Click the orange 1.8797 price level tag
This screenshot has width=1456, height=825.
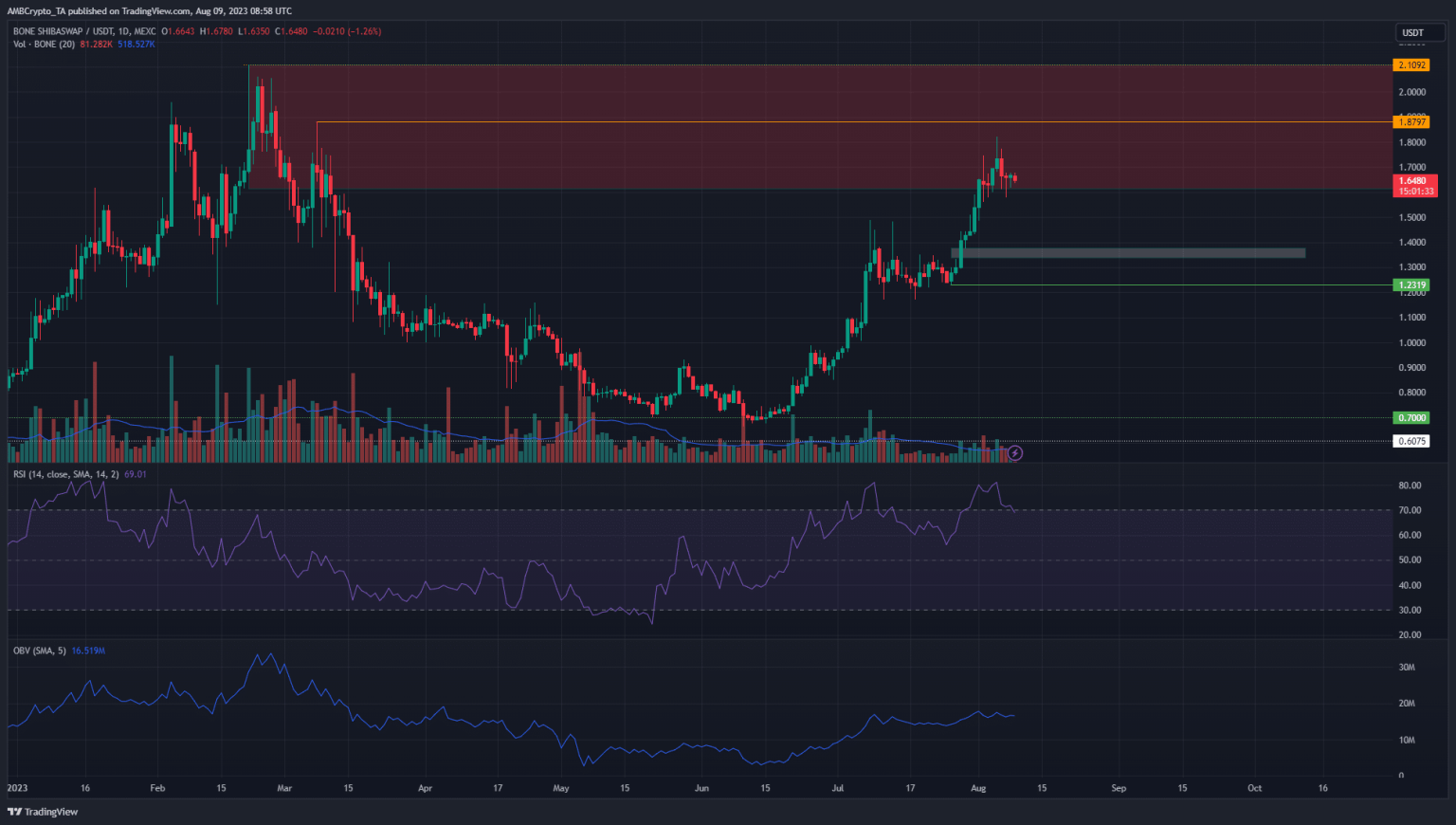point(1410,122)
